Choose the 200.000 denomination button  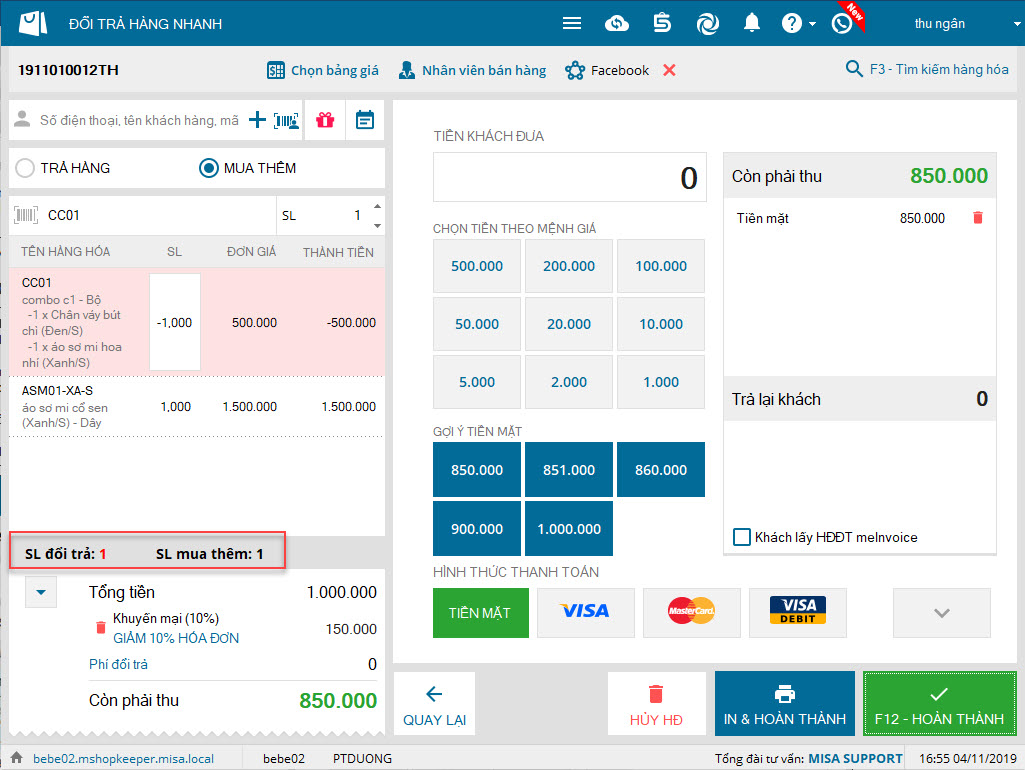click(x=569, y=266)
